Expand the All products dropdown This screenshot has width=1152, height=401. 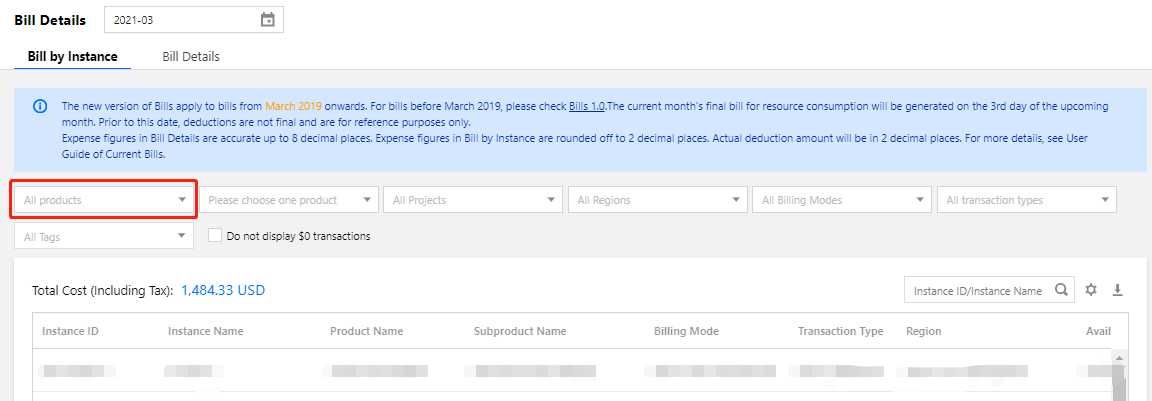[104, 200]
